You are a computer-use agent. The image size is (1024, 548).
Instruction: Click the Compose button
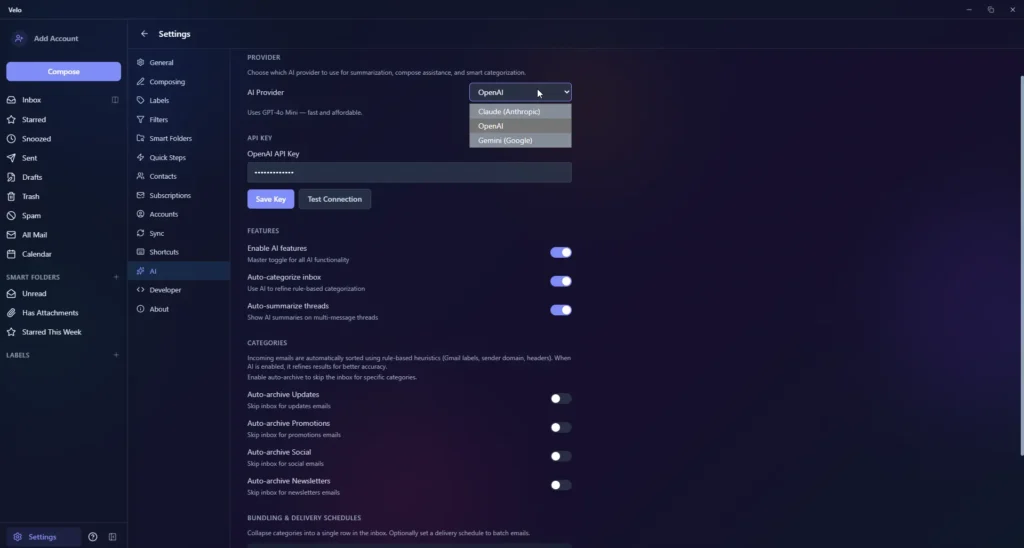coord(63,72)
